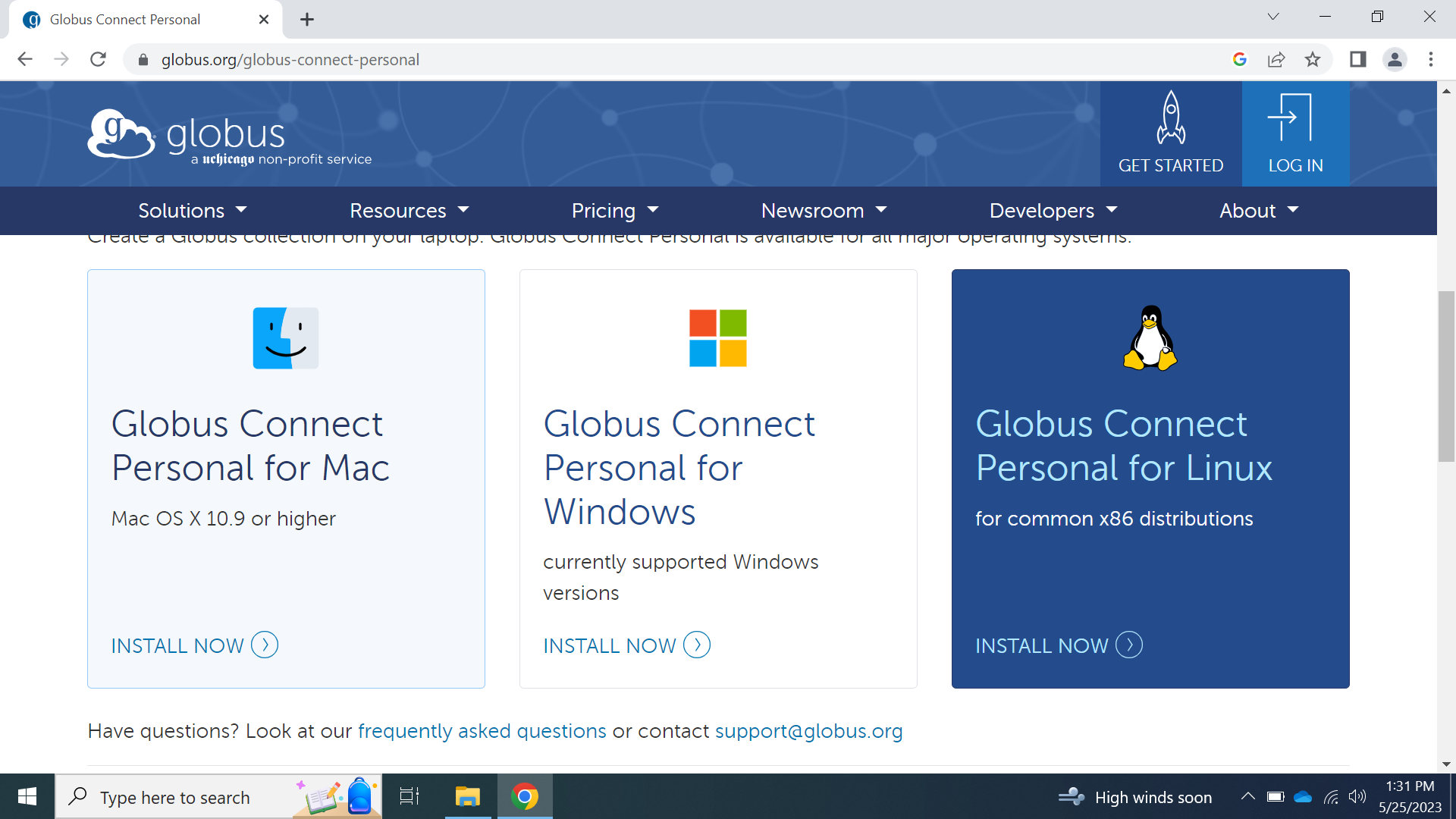Toggle the browser side panel
Viewport: 1456px width, 819px height.
[1357, 59]
